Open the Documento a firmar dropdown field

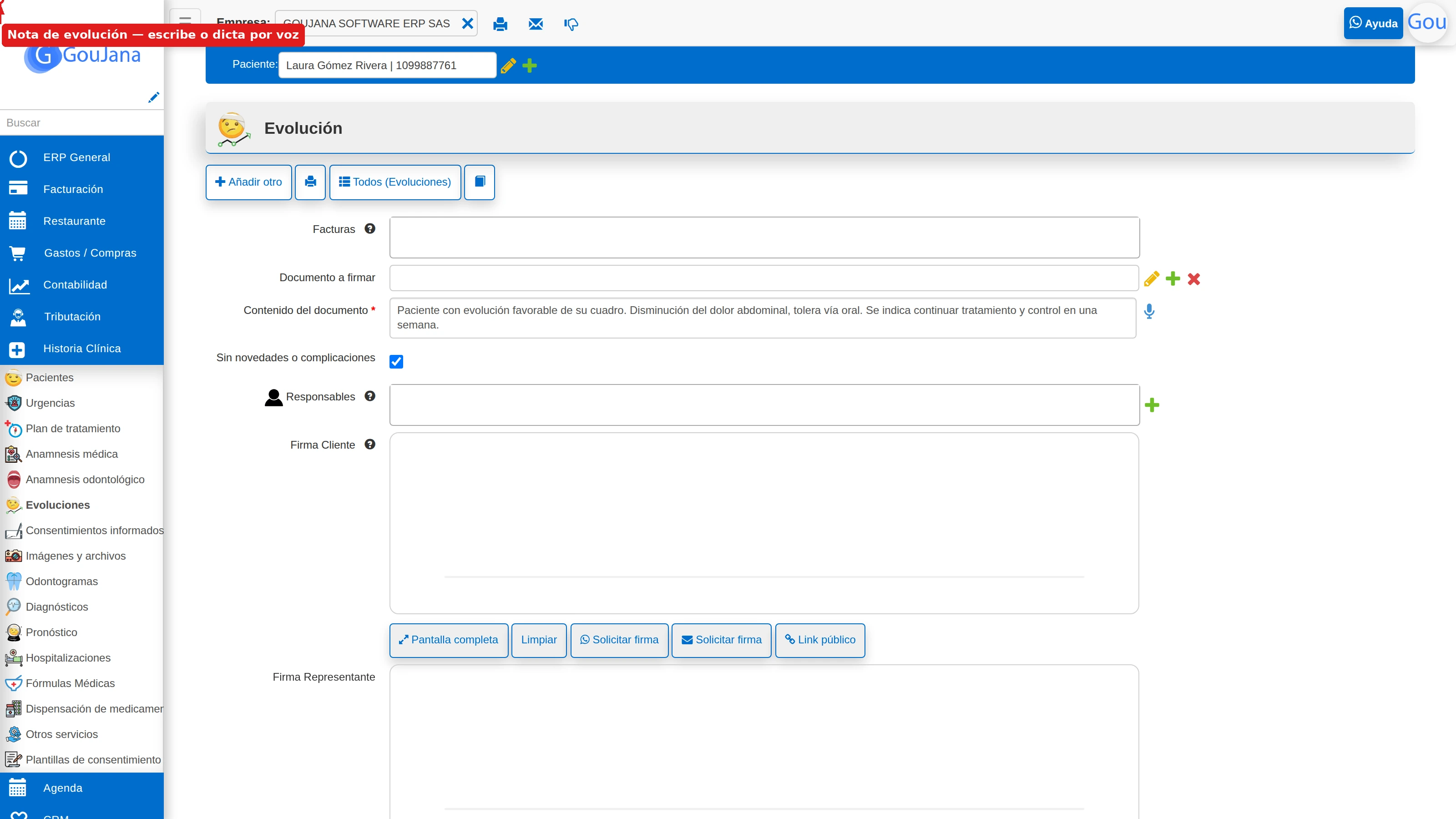[x=763, y=278]
